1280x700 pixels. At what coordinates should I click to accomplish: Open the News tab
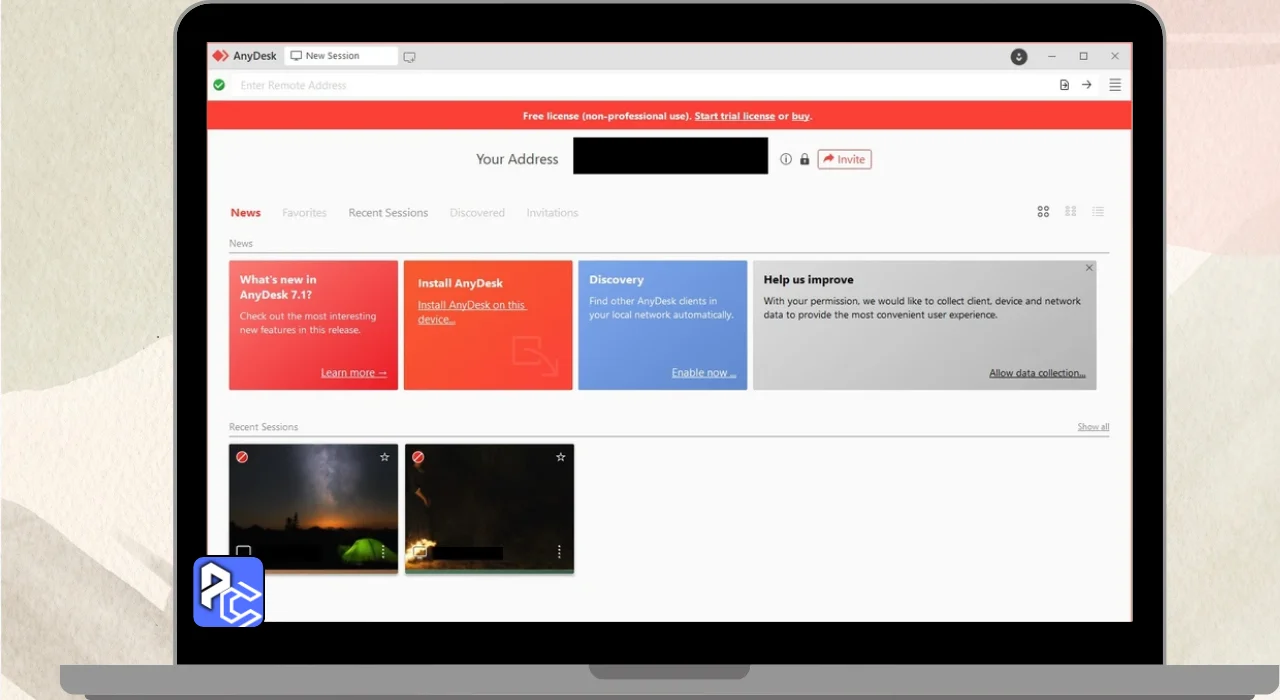pyautogui.click(x=245, y=213)
